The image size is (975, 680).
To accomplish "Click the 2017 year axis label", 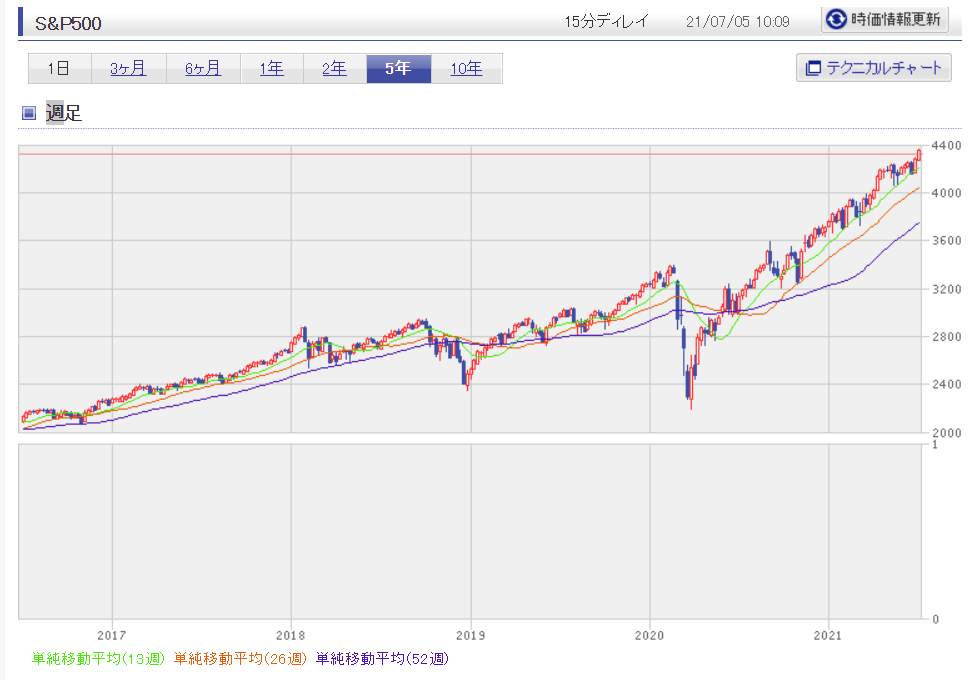I will click(112, 635).
